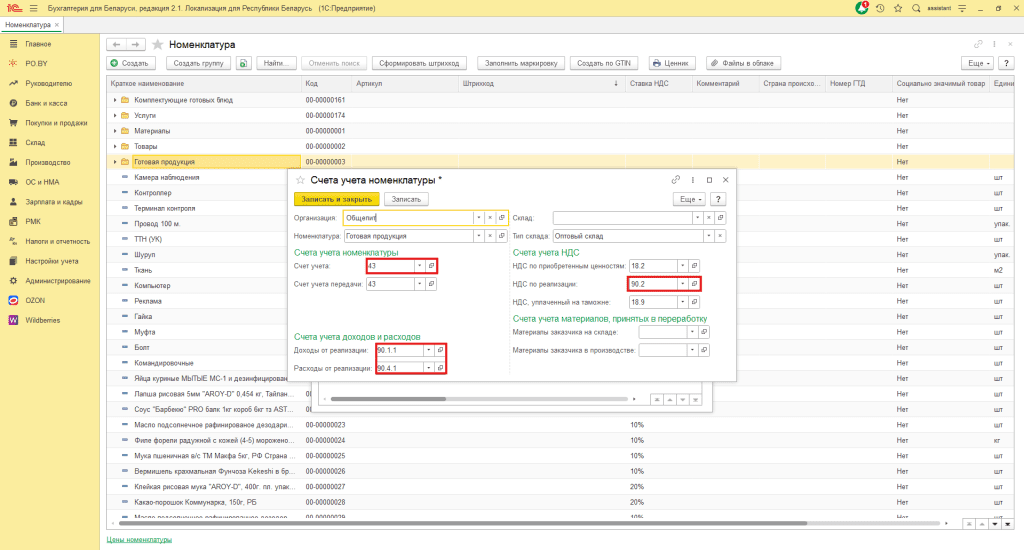
Task: Open the НДС, уплаченный на таможне dropdown
Action: [682, 302]
